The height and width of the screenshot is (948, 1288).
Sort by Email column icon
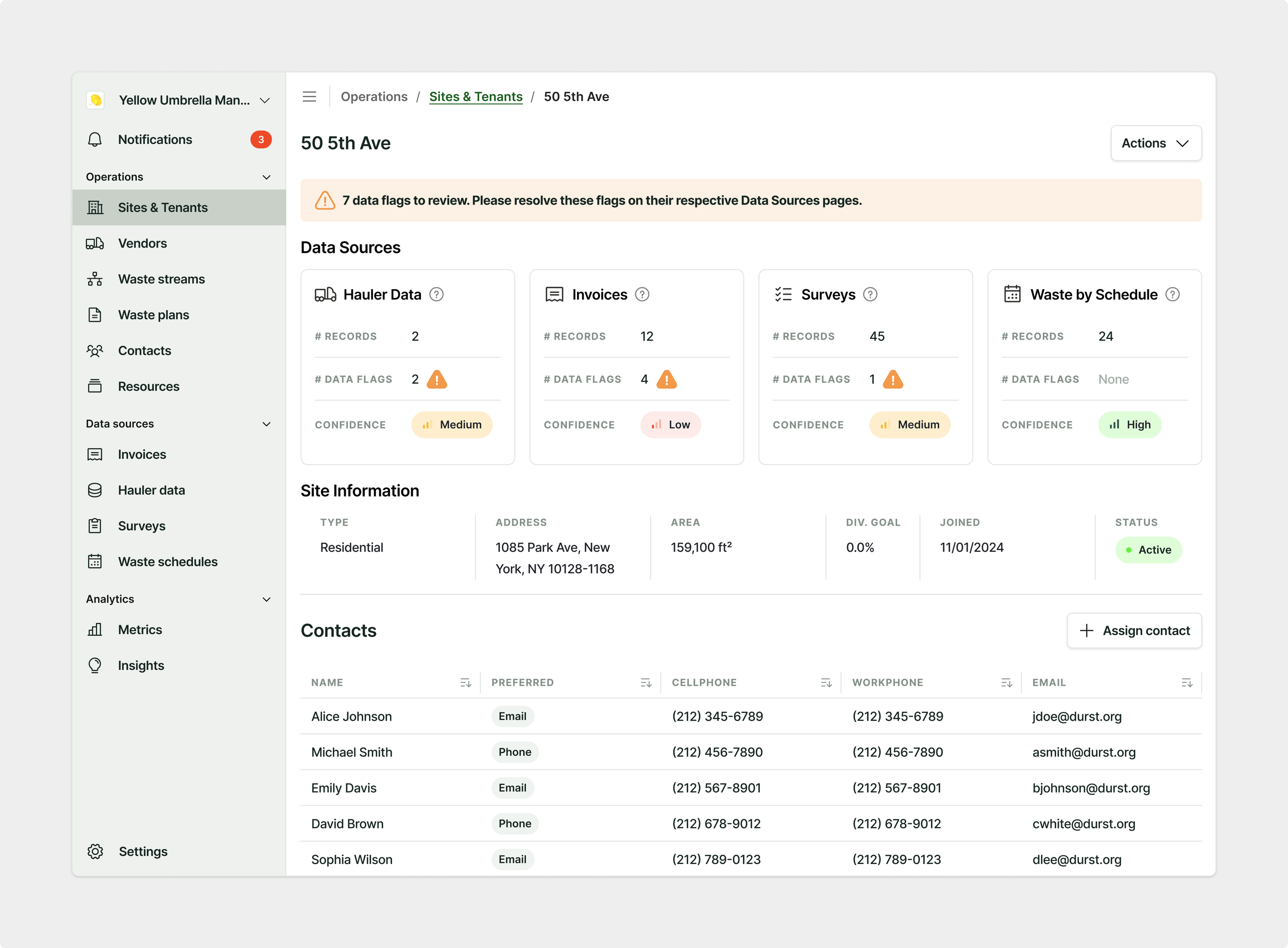(x=1187, y=682)
